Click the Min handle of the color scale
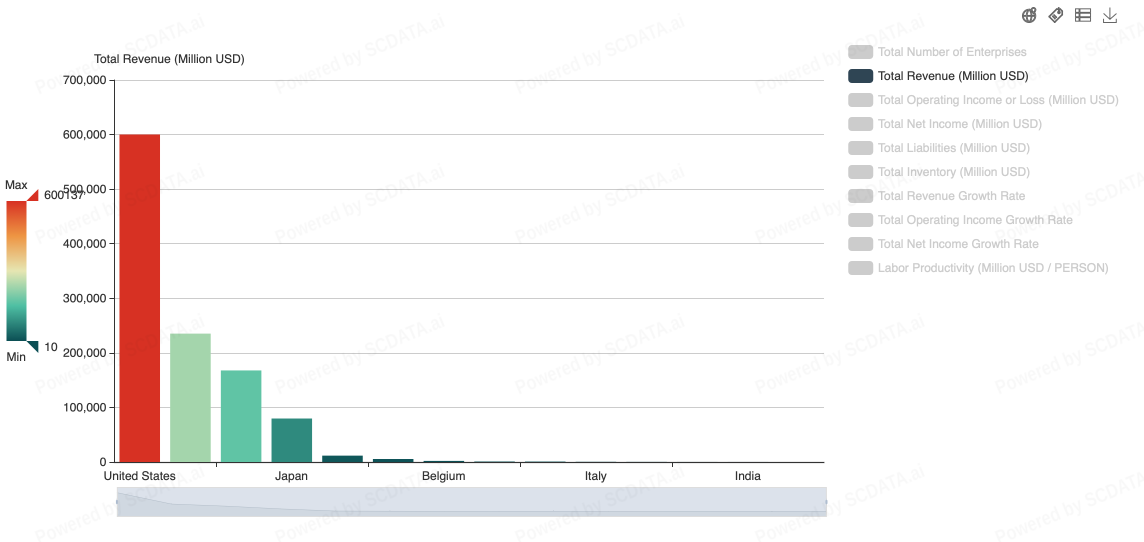The width and height of the screenshot is (1144, 542). point(32,346)
